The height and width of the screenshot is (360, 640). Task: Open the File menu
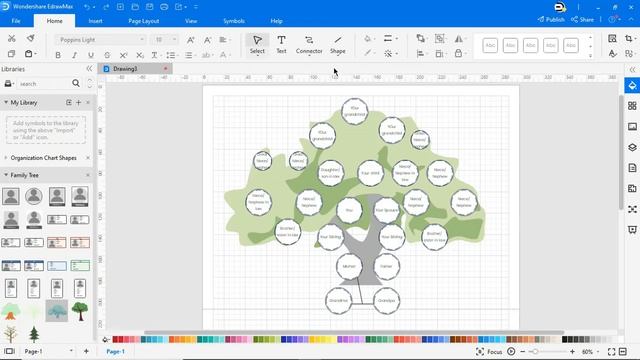(x=16, y=21)
